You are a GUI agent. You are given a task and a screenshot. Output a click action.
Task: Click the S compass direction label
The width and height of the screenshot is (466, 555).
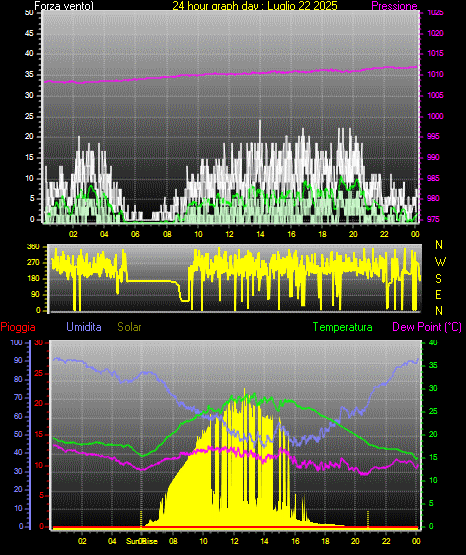[438, 279]
